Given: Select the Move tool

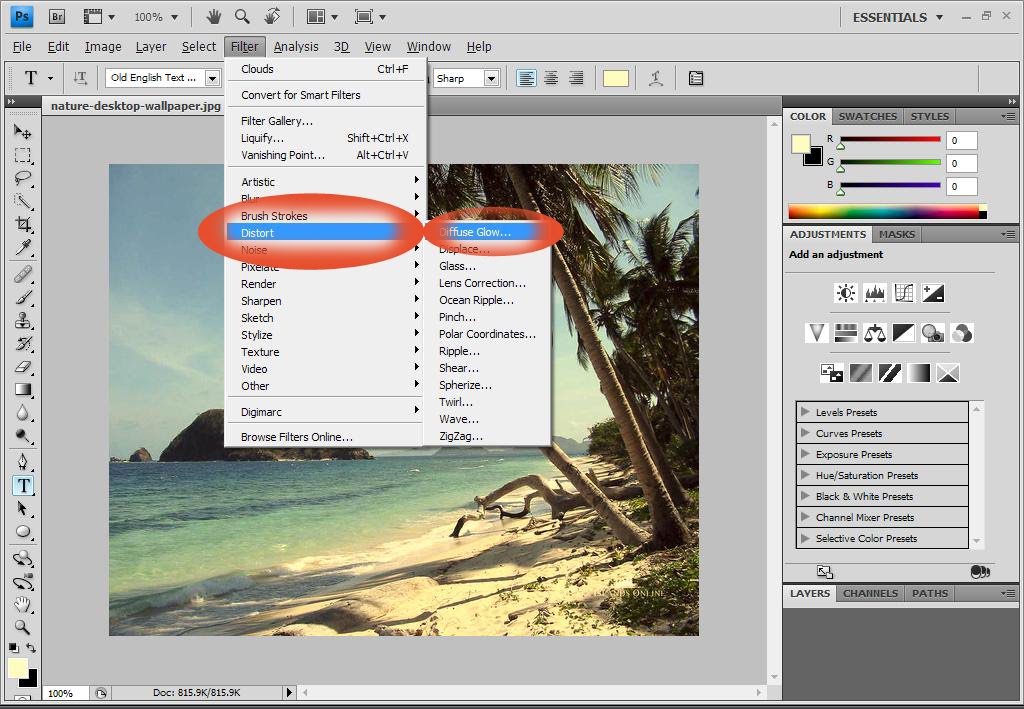Looking at the screenshot, I should tap(23, 132).
